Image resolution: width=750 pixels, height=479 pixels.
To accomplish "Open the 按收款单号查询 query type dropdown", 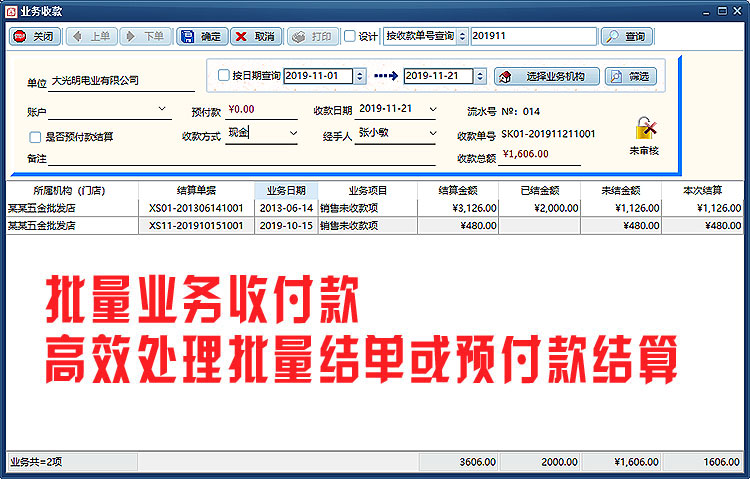I will pyautogui.click(x=462, y=36).
